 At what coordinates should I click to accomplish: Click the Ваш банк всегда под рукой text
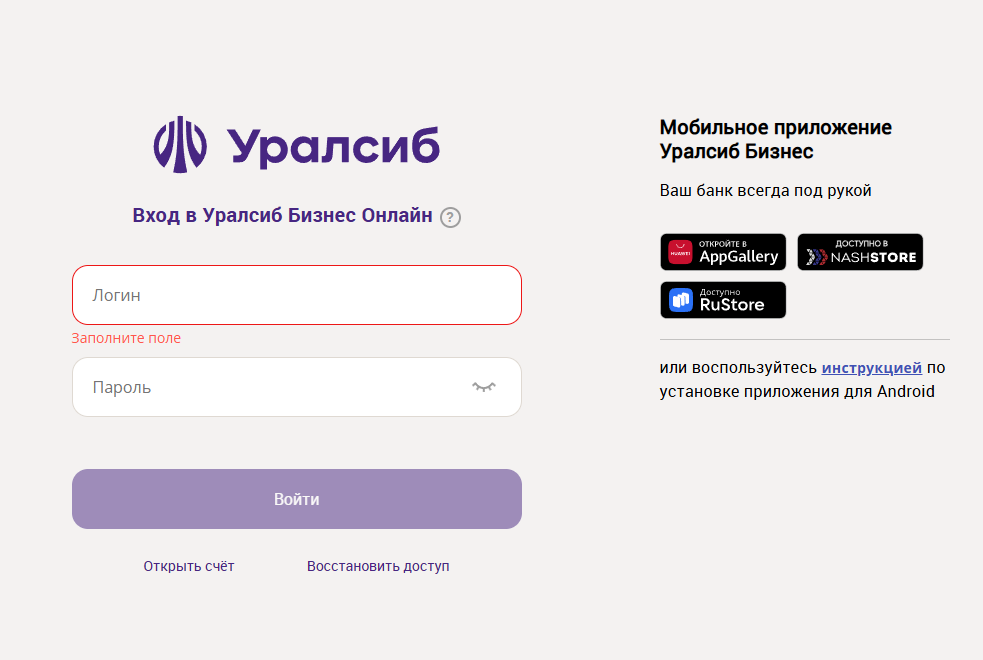point(765,191)
